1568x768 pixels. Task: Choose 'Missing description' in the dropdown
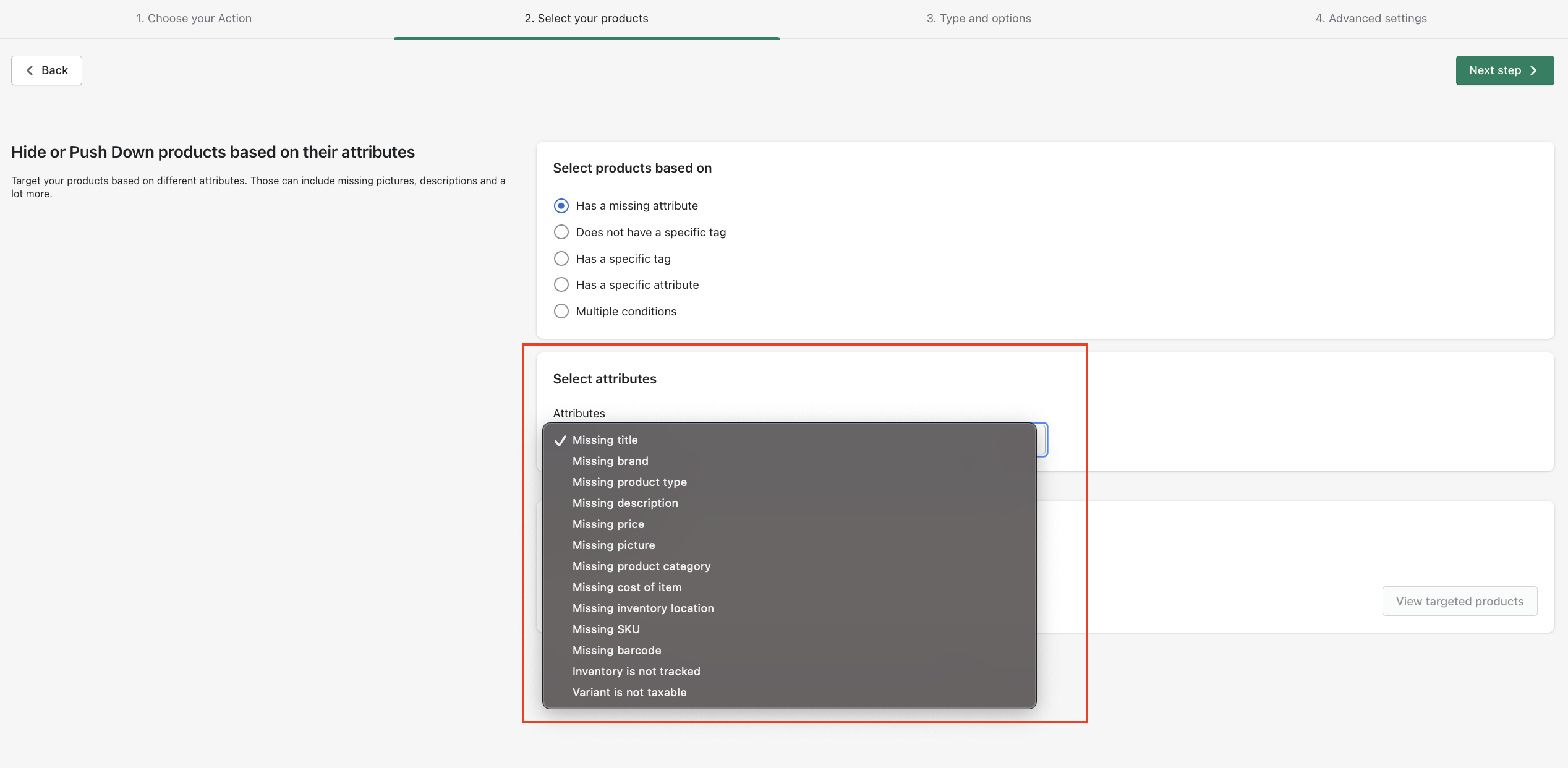pyautogui.click(x=625, y=503)
